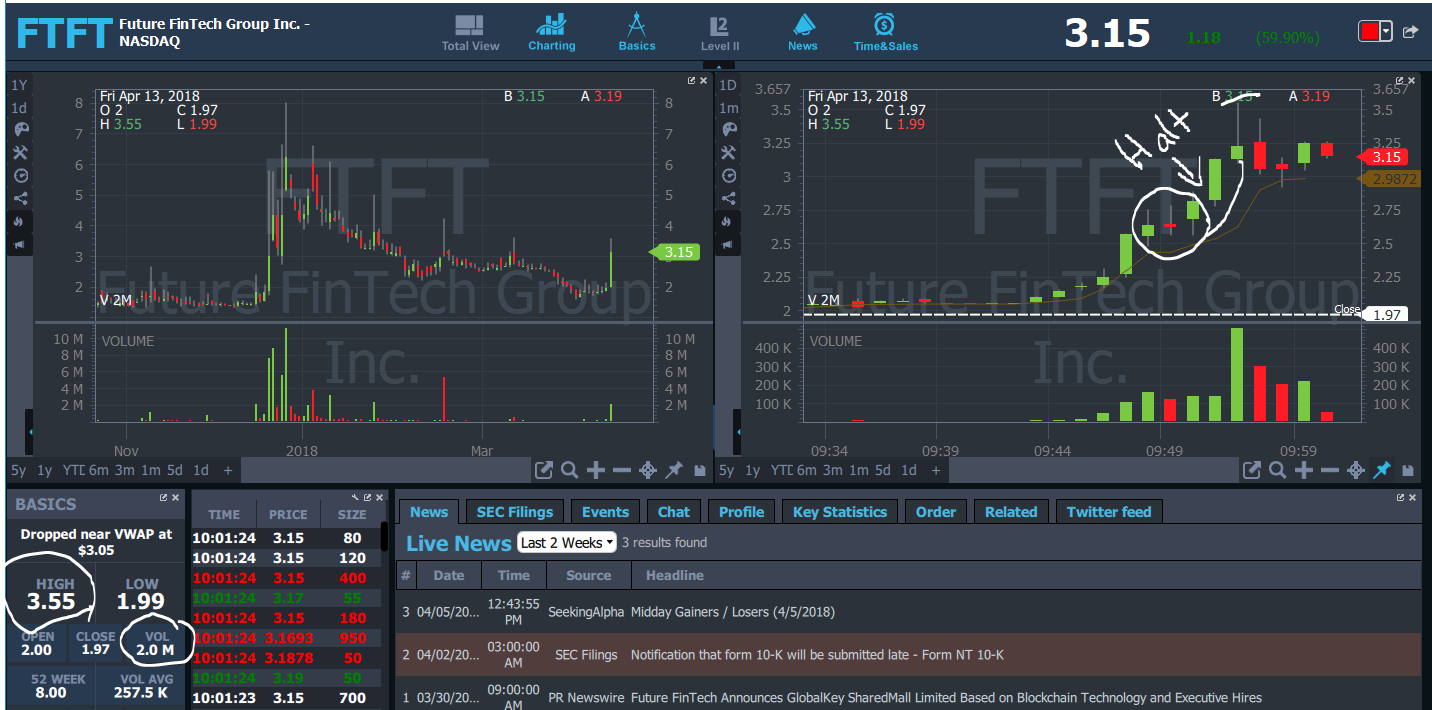This screenshot has height=710, width=1432.
Task: Click the gauge icon on right chart
Action: point(728,175)
